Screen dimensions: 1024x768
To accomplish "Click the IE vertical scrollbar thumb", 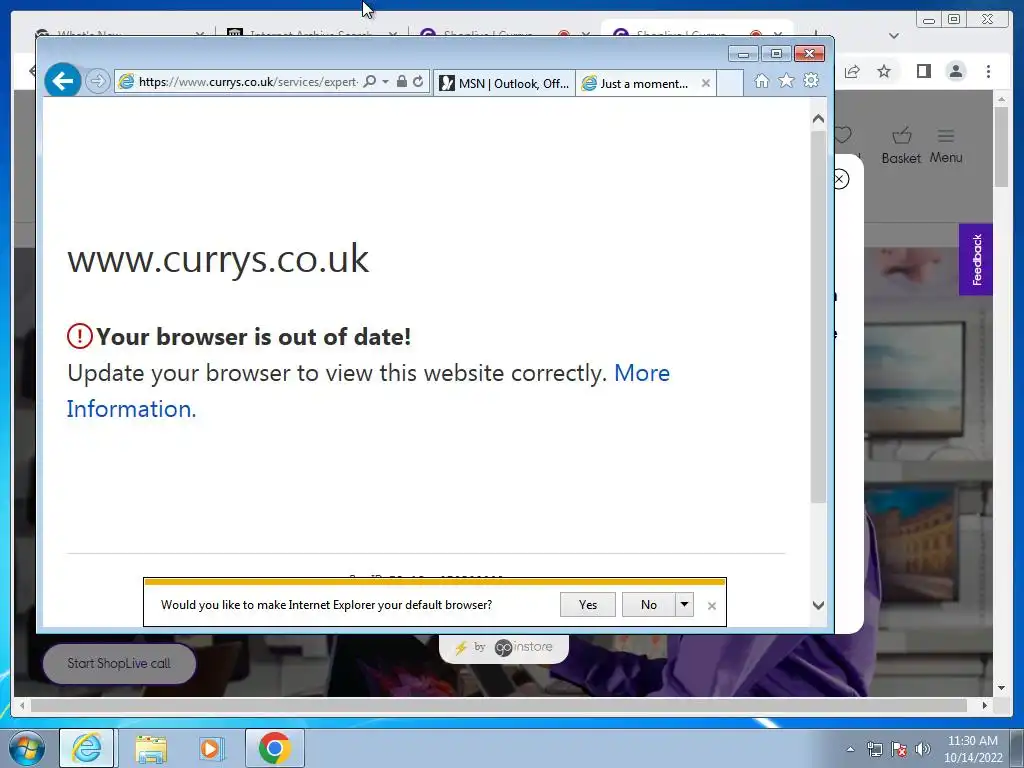I will tap(818, 317).
